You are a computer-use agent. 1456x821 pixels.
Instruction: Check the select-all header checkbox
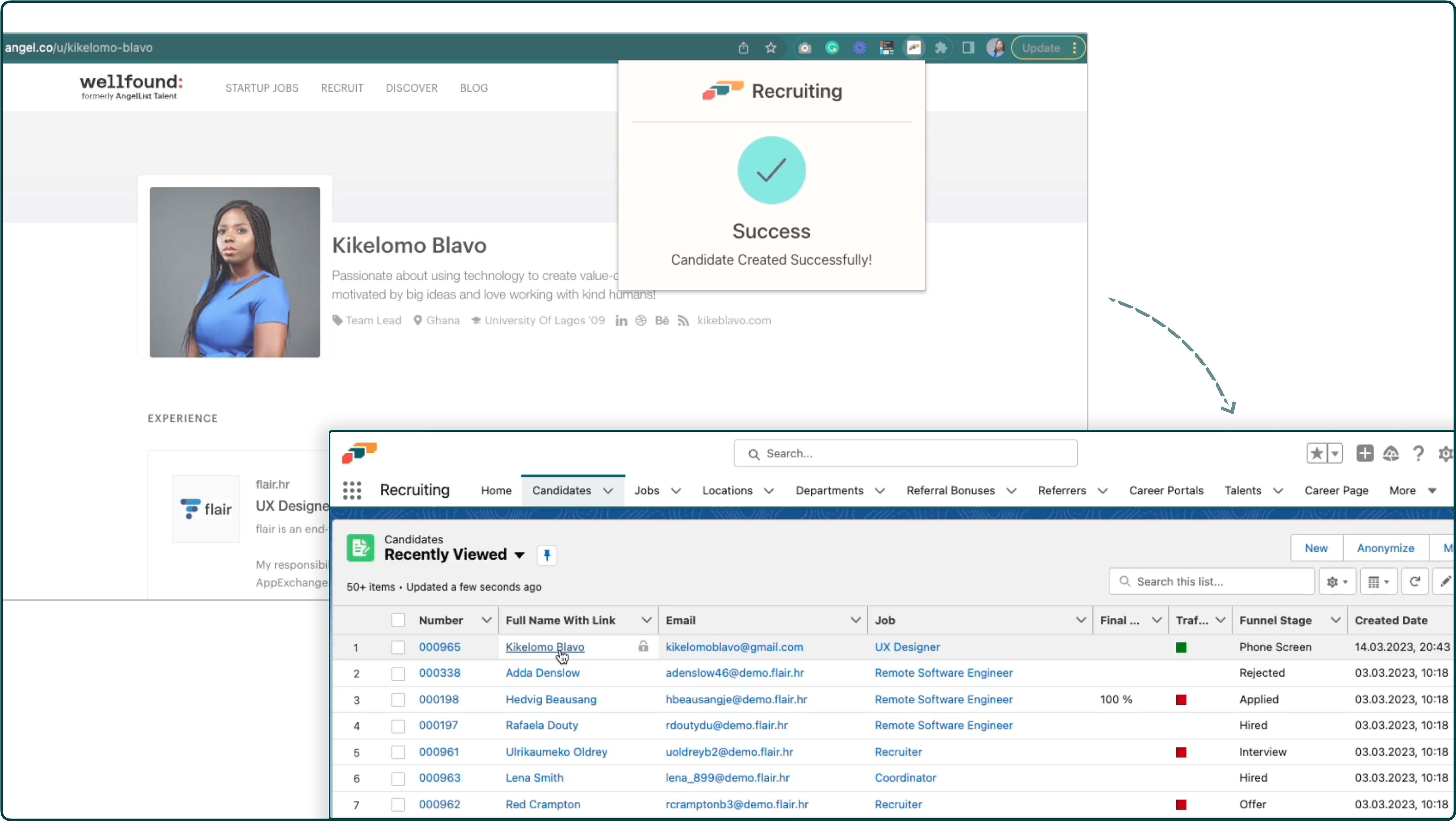398,620
